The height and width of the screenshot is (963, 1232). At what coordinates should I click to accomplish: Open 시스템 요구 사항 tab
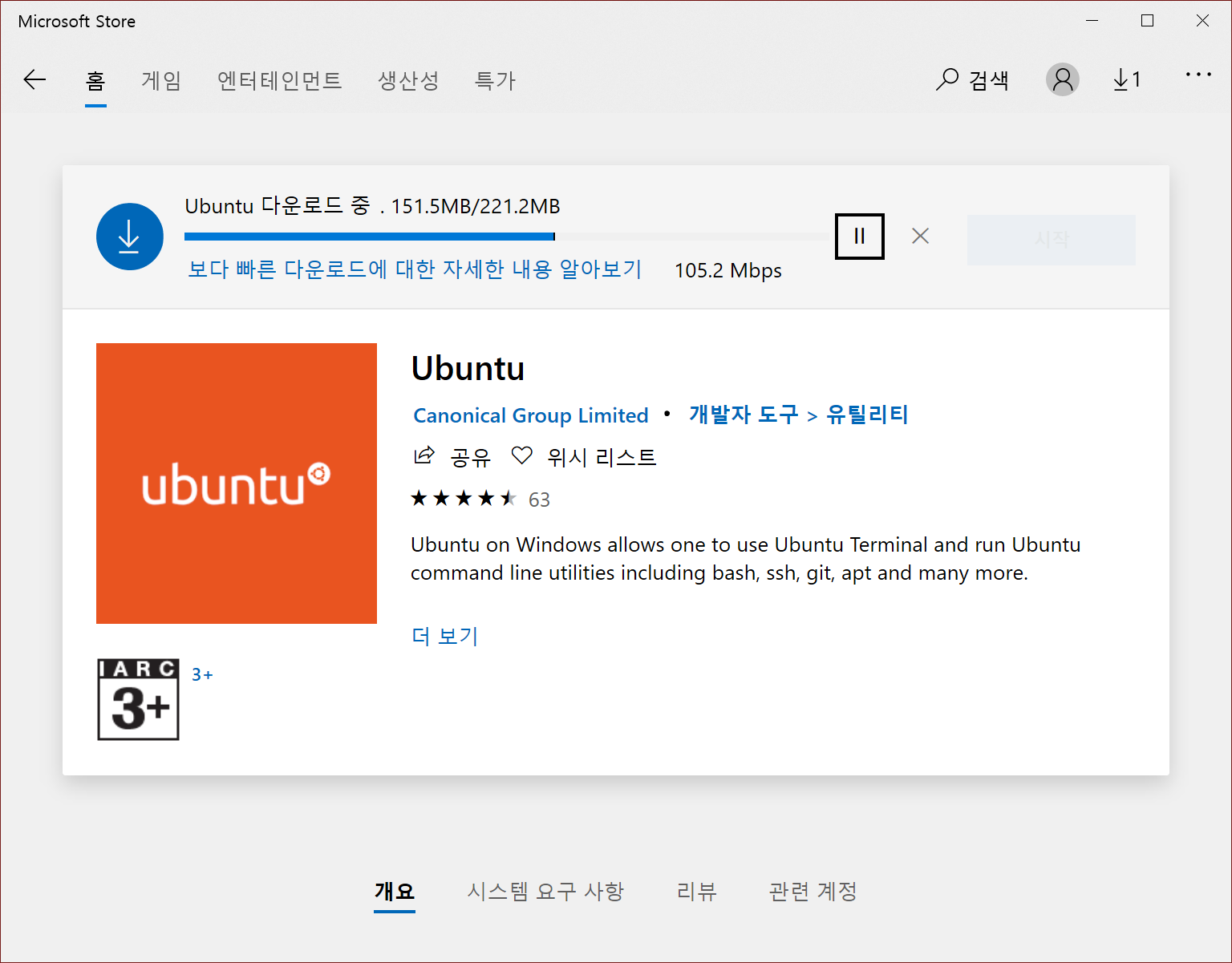point(545,891)
